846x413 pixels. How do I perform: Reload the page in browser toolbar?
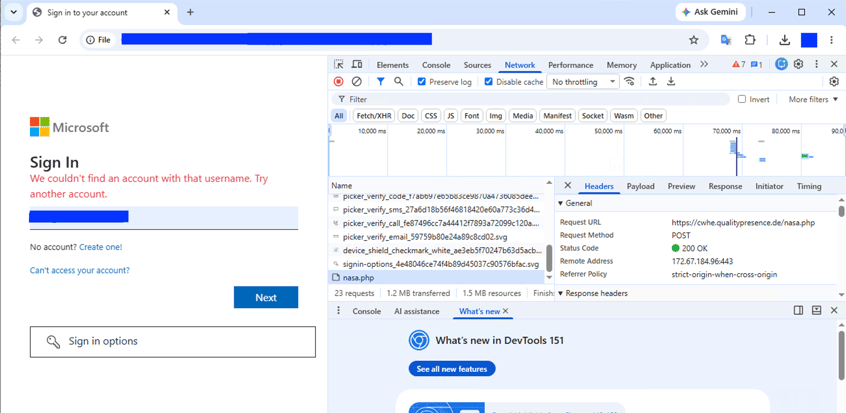62,40
